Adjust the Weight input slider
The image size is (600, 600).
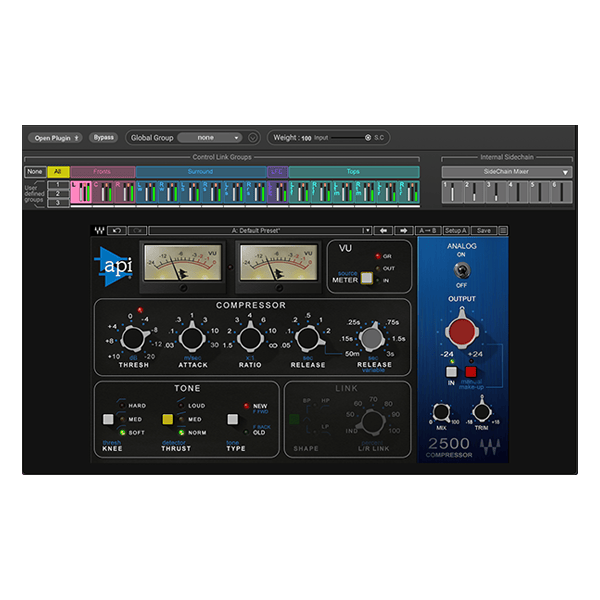pyautogui.click(x=351, y=138)
